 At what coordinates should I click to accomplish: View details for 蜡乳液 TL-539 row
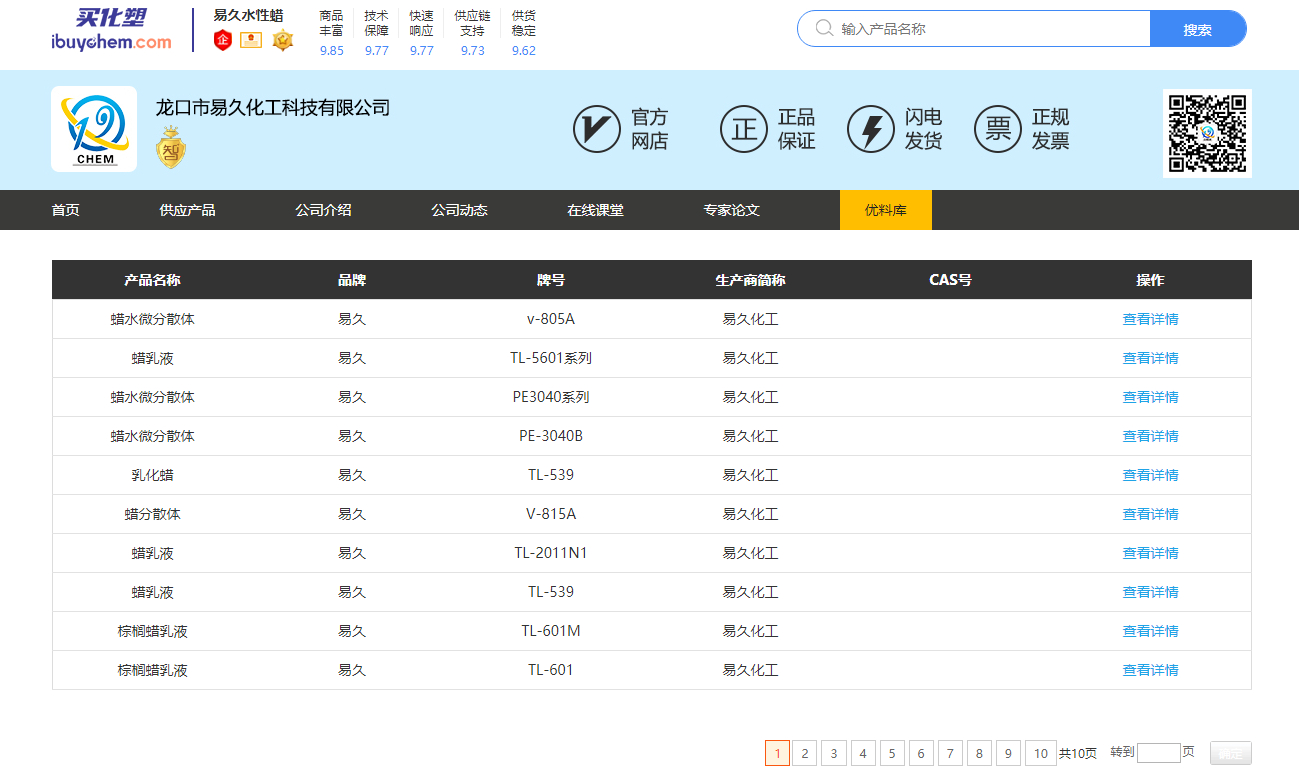[x=1150, y=592]
